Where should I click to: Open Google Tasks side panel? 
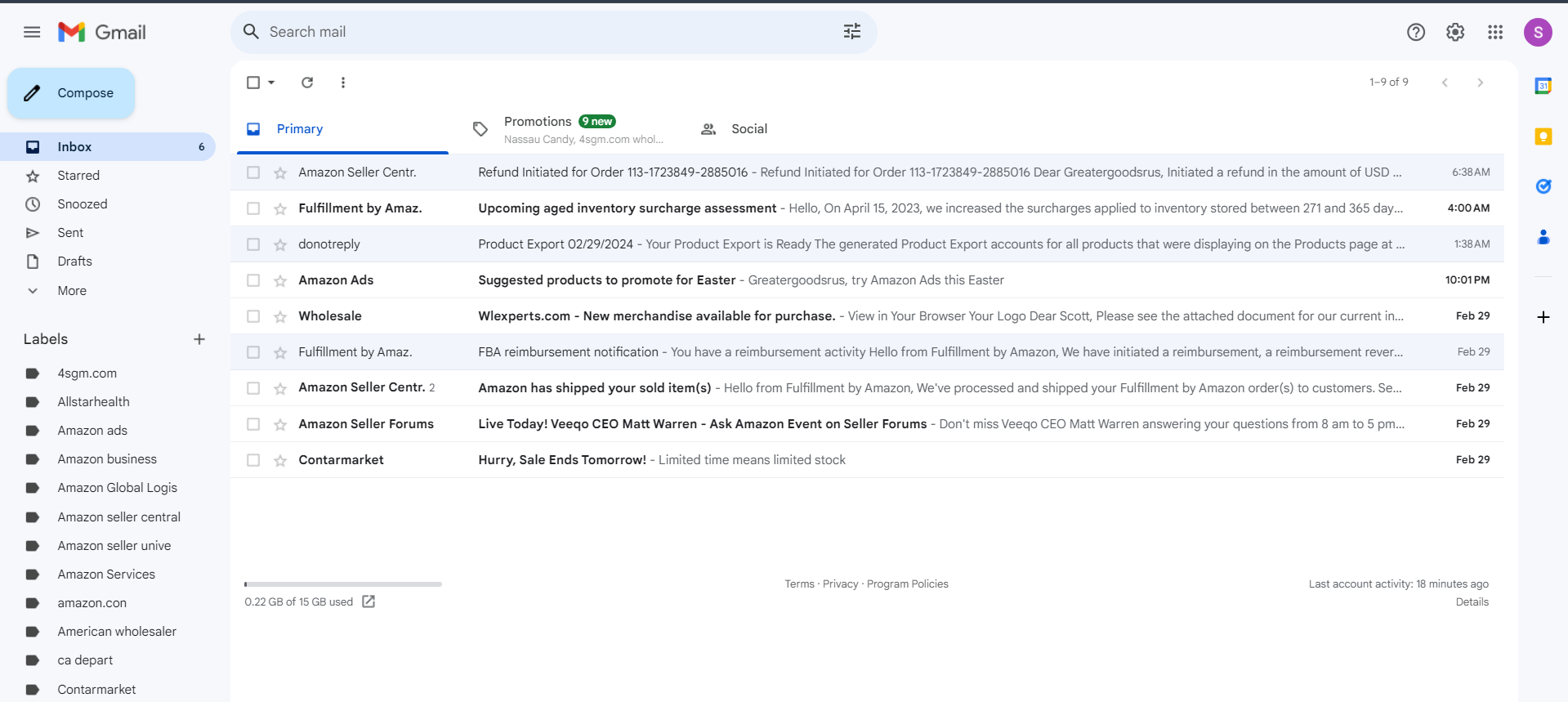coord(1543,186)
